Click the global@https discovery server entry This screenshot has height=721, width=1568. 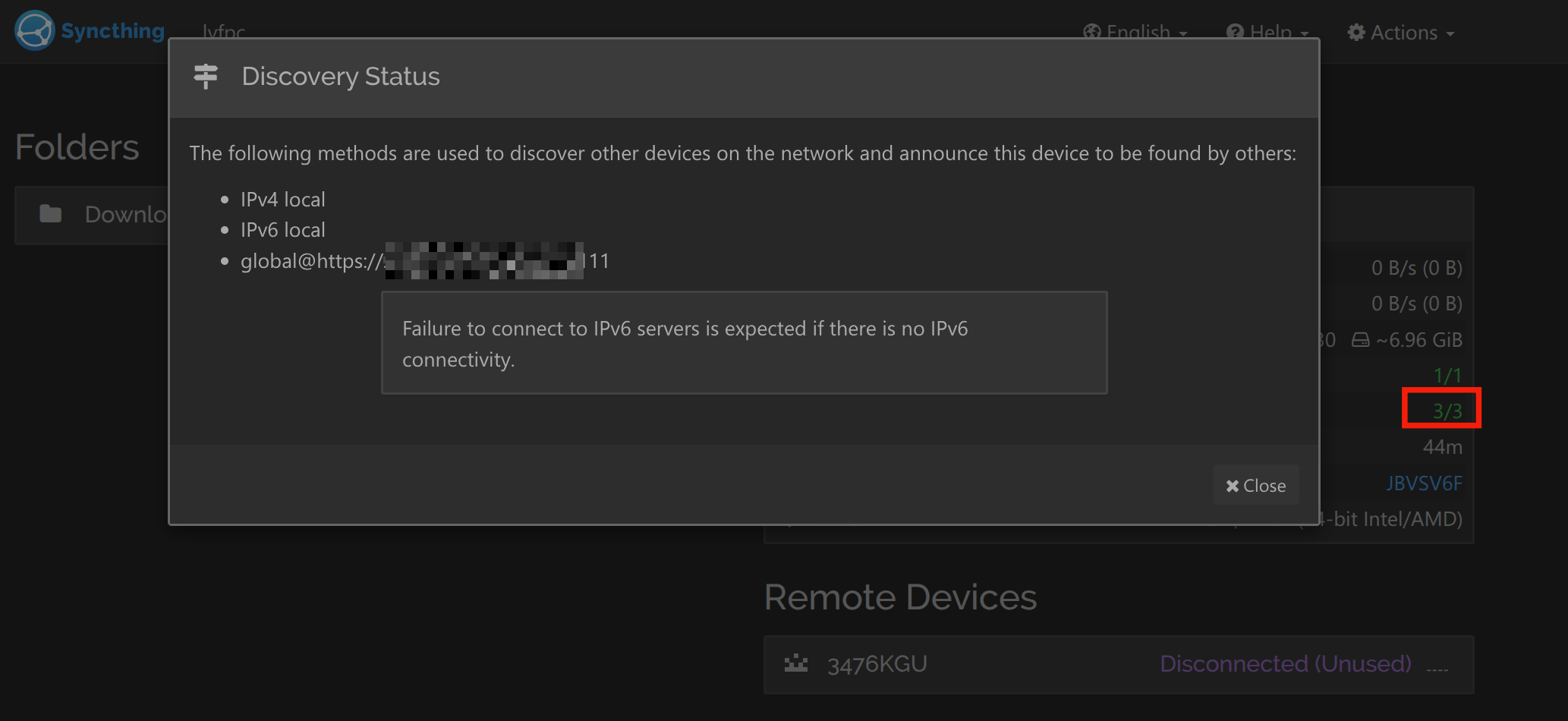424,261
